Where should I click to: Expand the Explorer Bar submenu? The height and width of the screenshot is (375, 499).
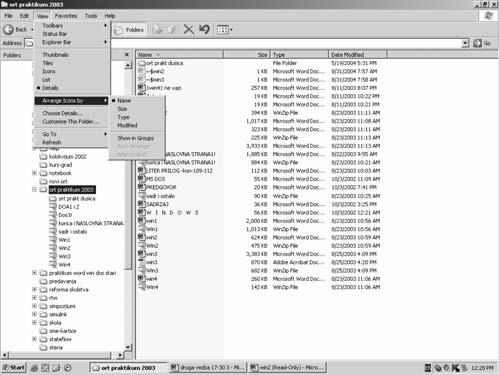[72, 42]
